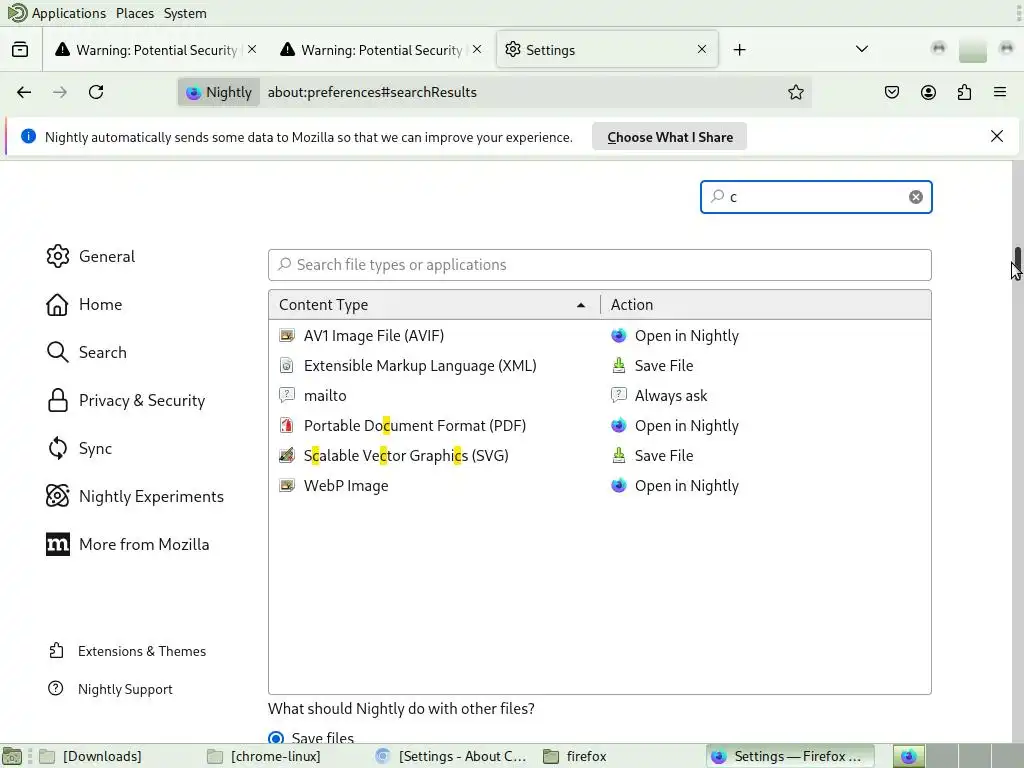
Task: Open Nightly Experiments category
Action: click(x=135, y=496)
